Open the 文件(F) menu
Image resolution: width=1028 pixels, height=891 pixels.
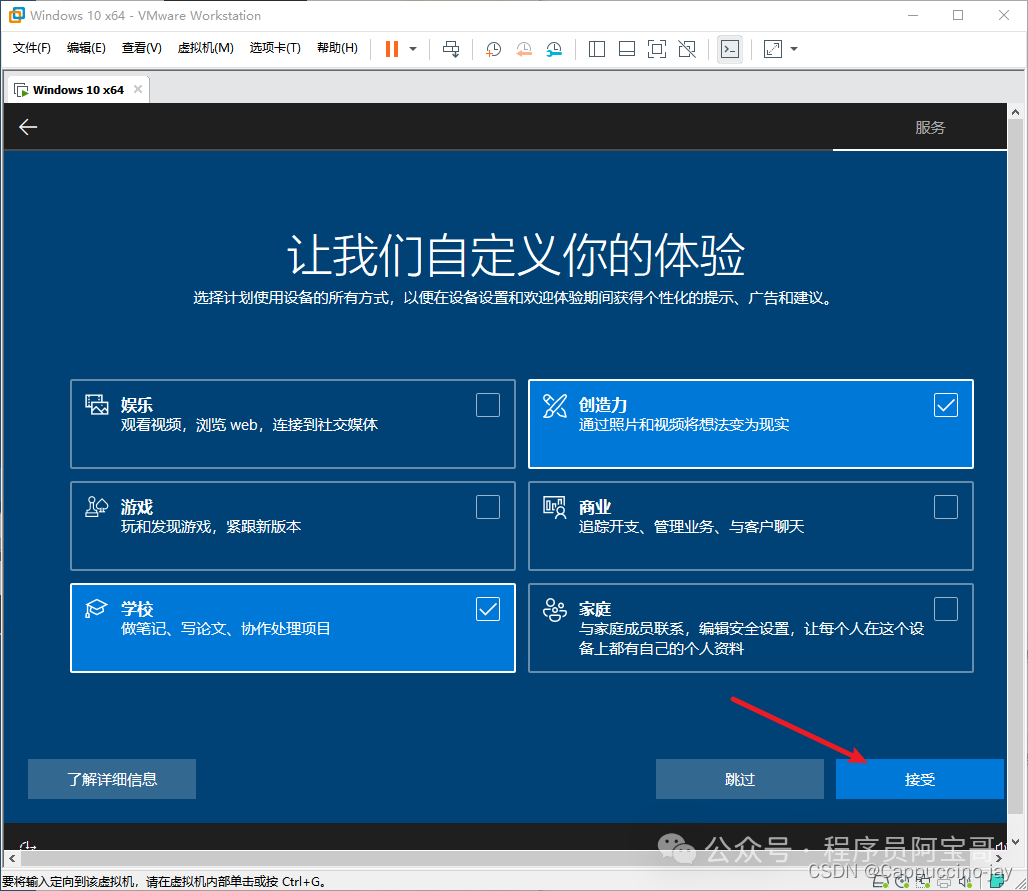tap(31, 48)
